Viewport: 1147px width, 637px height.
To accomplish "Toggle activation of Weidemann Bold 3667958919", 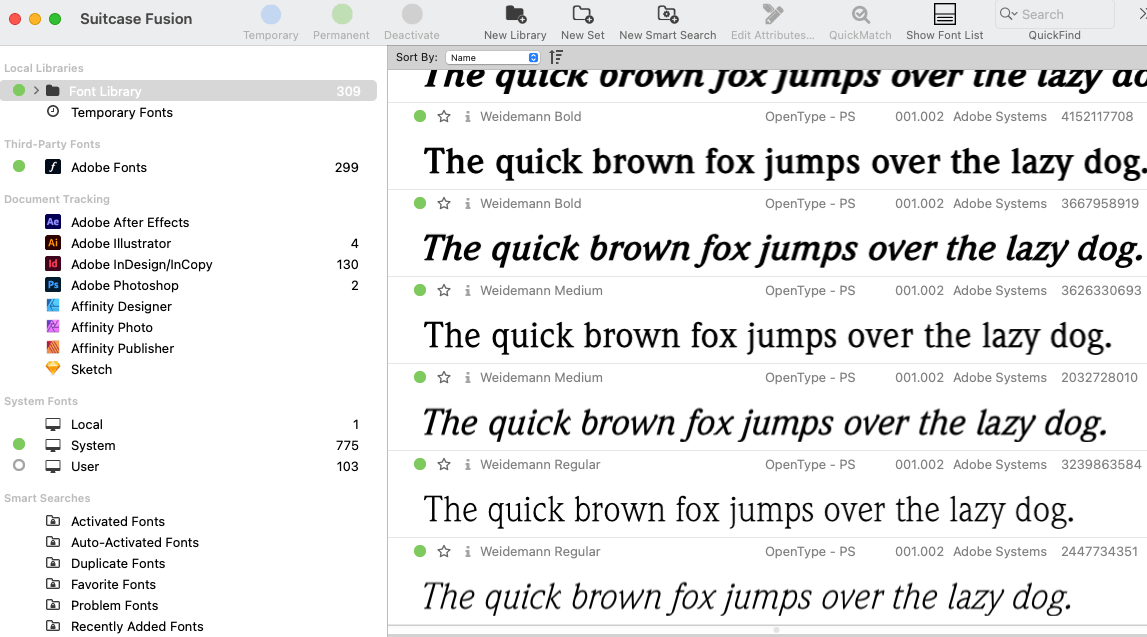I will 420,203.
